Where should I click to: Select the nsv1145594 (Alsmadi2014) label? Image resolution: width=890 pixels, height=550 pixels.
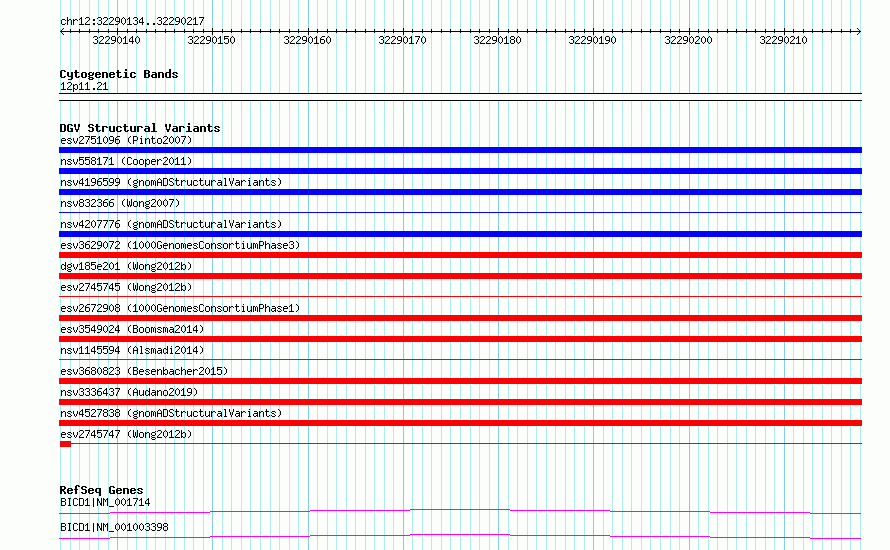tap(132, 350)
